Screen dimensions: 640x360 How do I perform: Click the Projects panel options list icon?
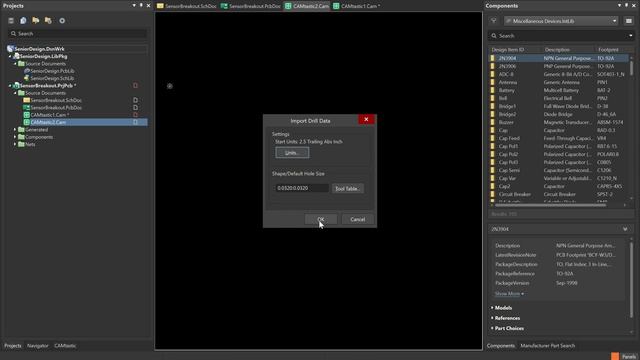[11, 20]
